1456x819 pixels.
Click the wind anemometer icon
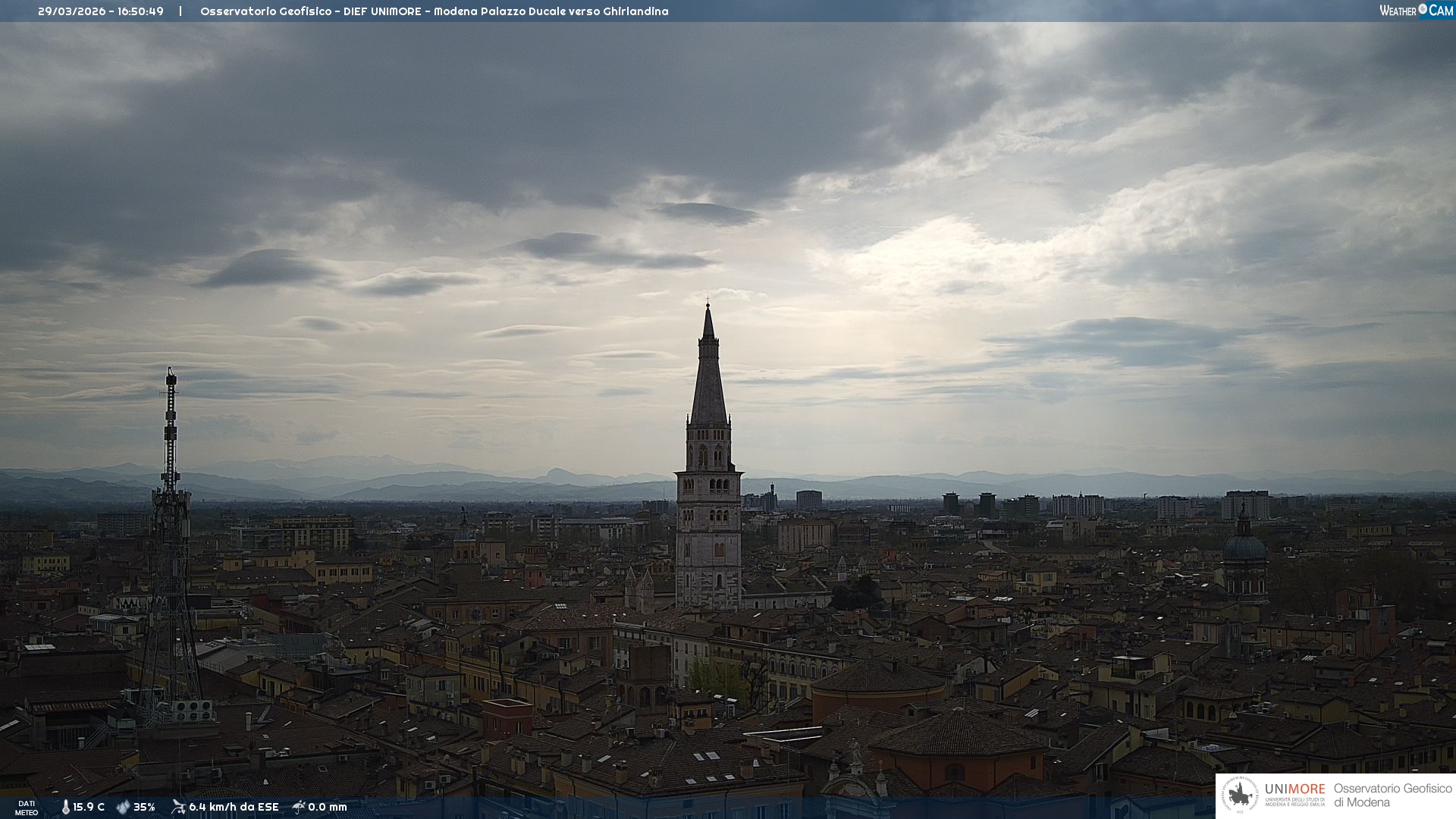(x=178, y=807)
